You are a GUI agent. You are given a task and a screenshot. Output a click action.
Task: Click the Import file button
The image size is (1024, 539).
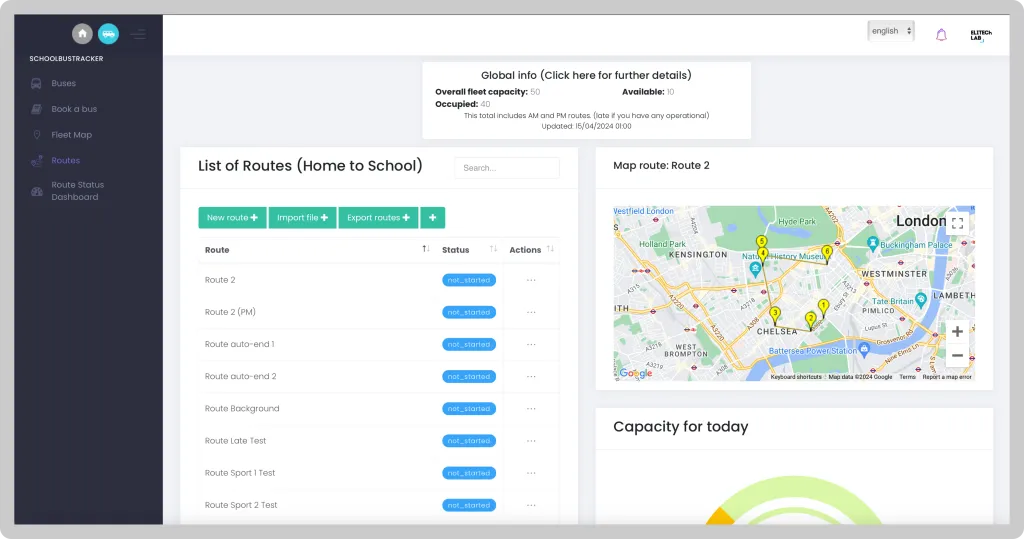pyautogui.click(x=302, y=218)
